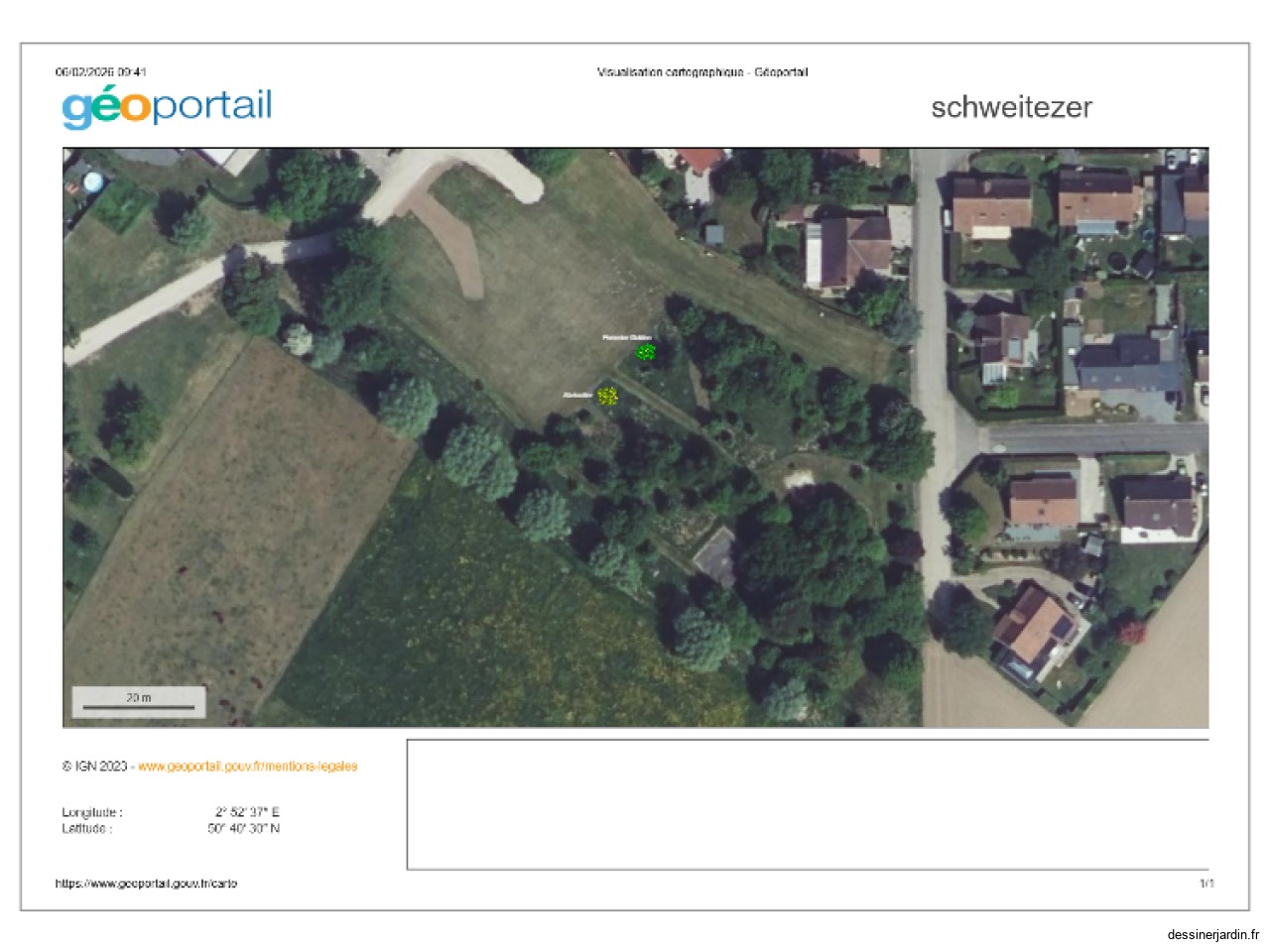The height and width of the screenshot is (952, 1270).
Task: Click the longitude value 2° 52' 37" E
Action: coord(247,812)
